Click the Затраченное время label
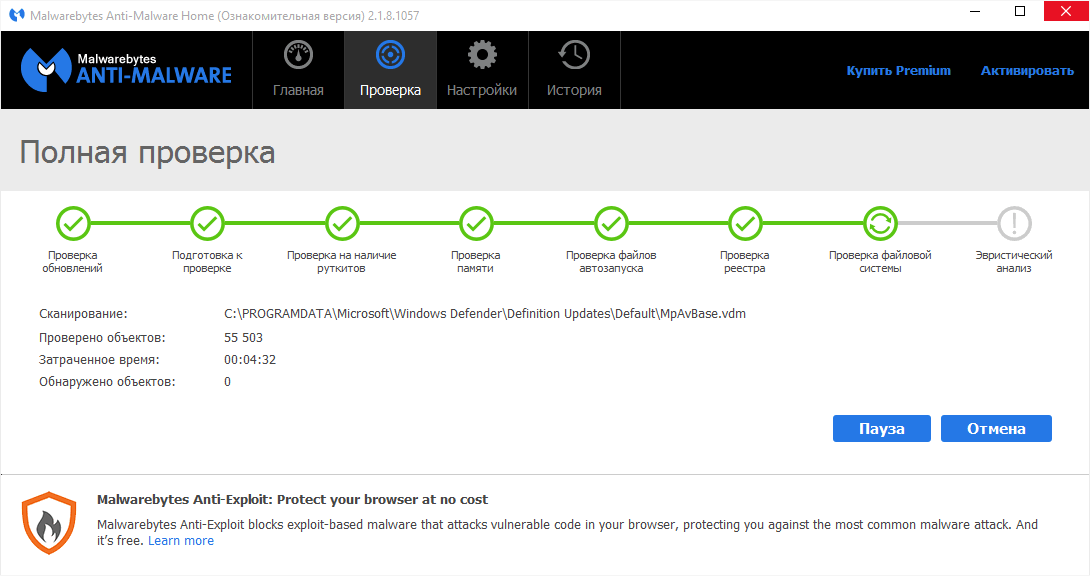The width and height of the screenshot is (1090, 576). [99, 360]
